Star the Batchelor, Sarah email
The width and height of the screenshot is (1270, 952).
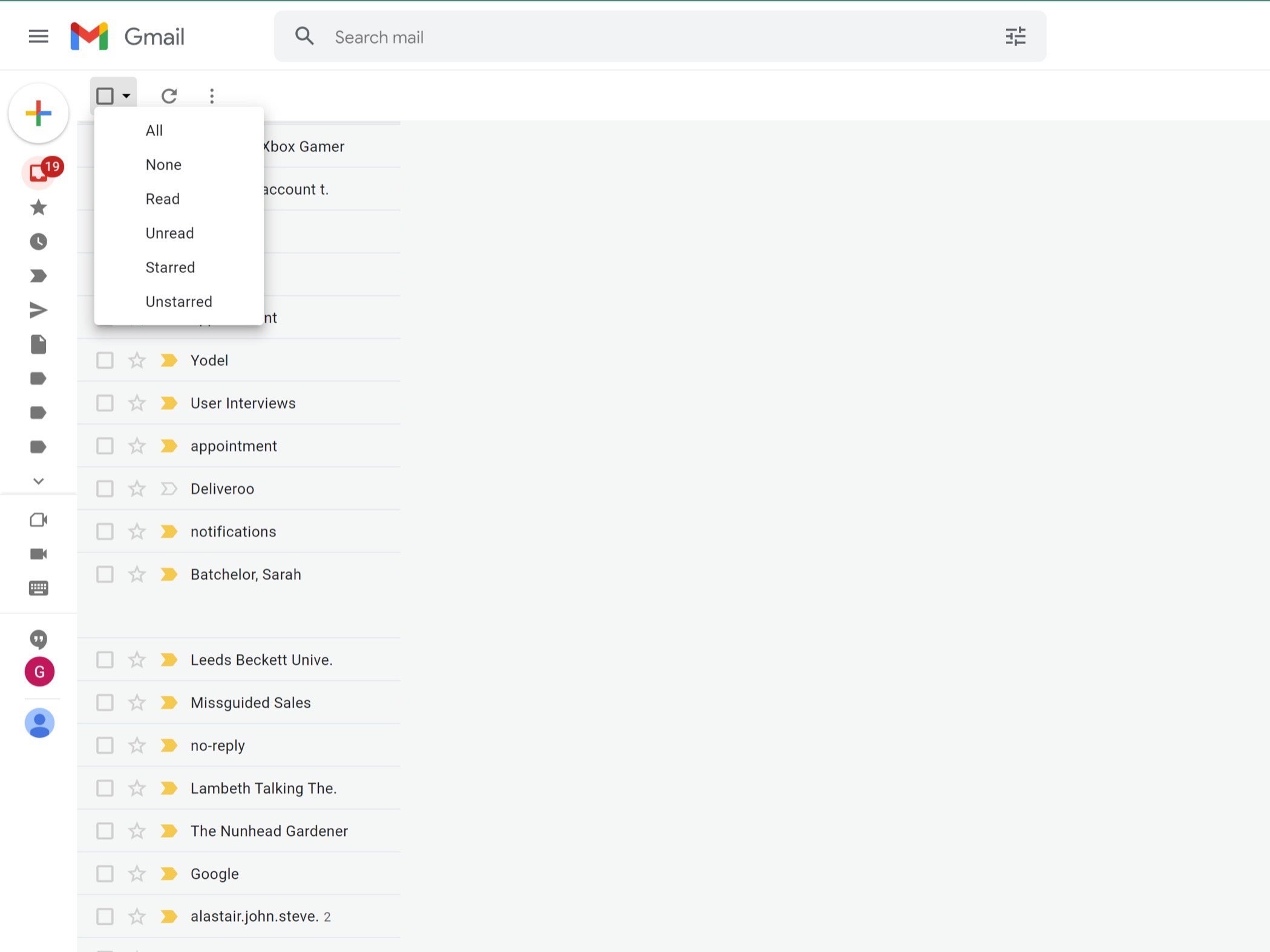(137, 575)
